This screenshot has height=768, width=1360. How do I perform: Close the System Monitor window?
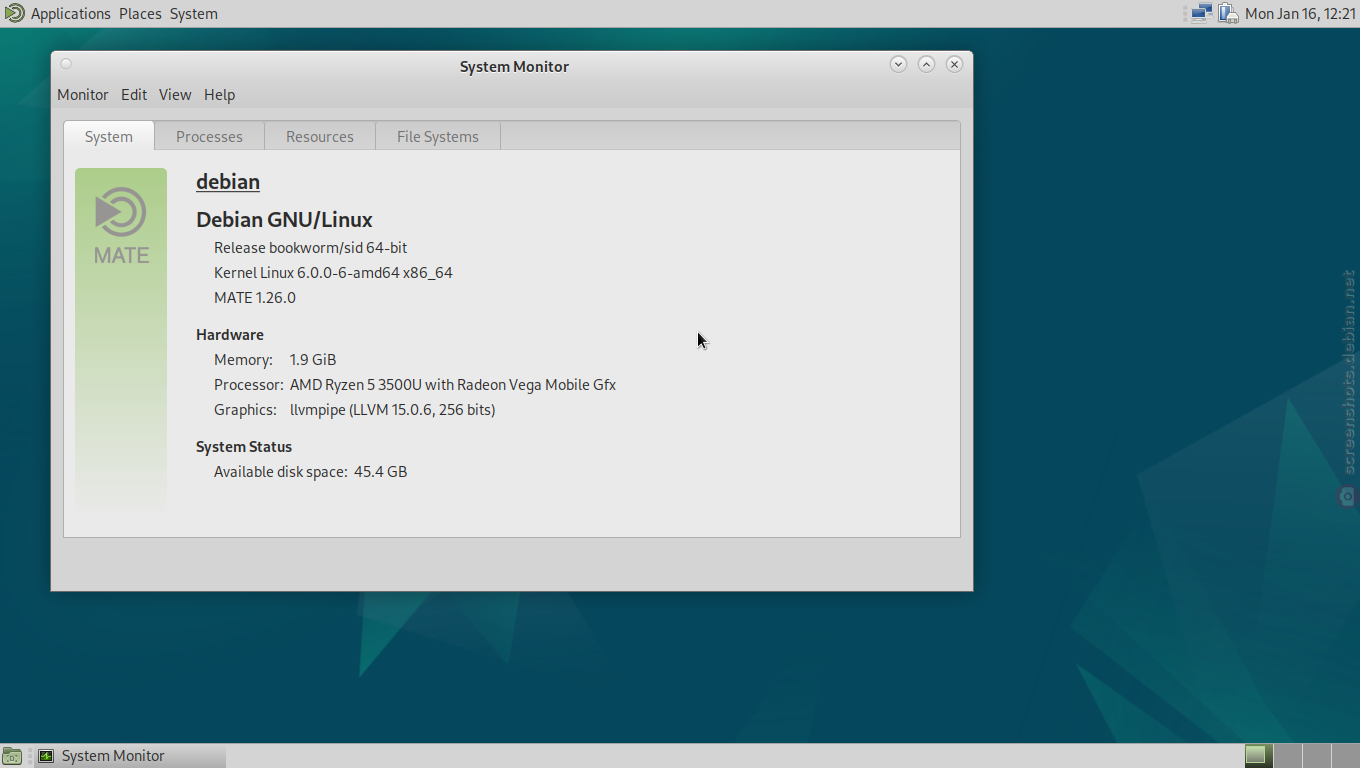tap(954, 64)
